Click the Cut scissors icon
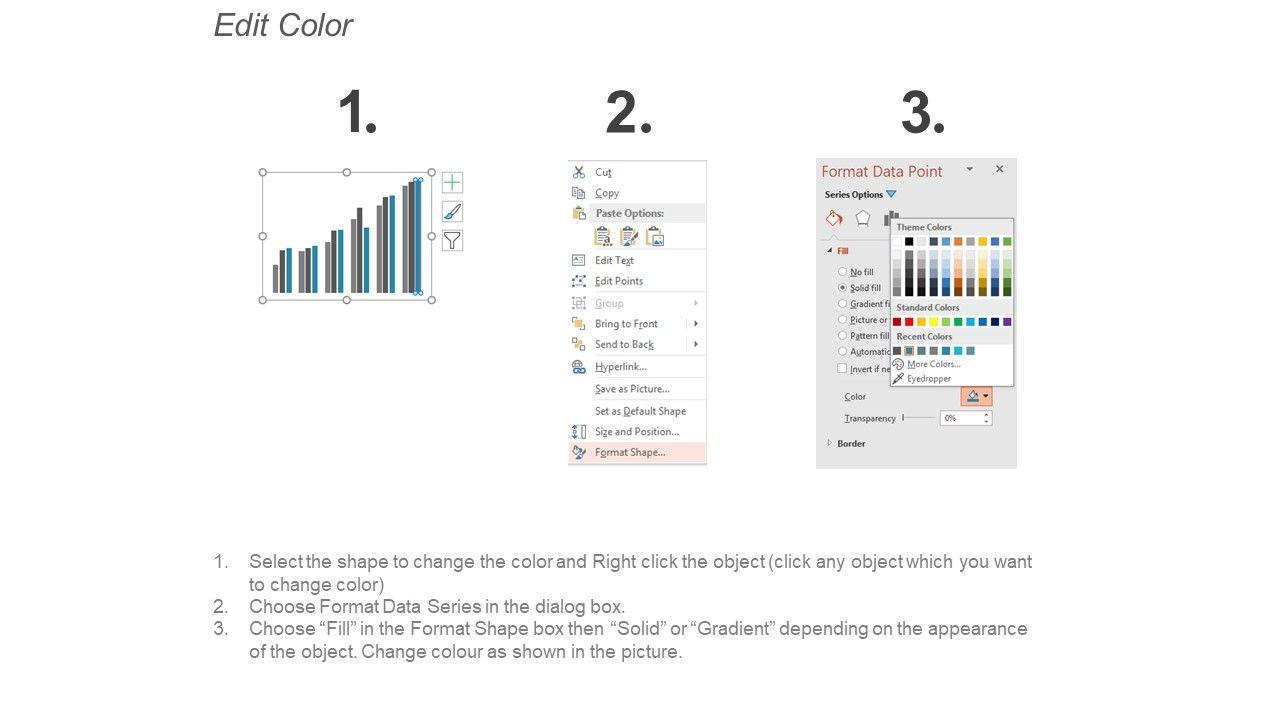The height and width of the screenshot is (720, 1280). 579,172
